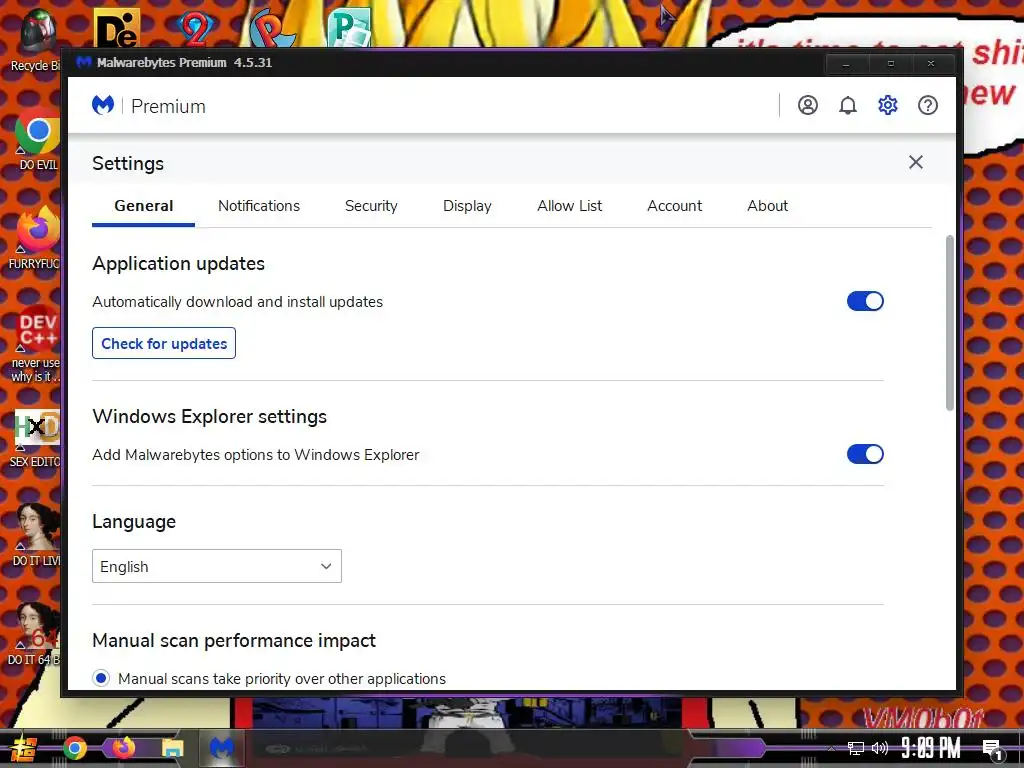Switch to the Security tab
1024x768 pixels.
(371, 206)
